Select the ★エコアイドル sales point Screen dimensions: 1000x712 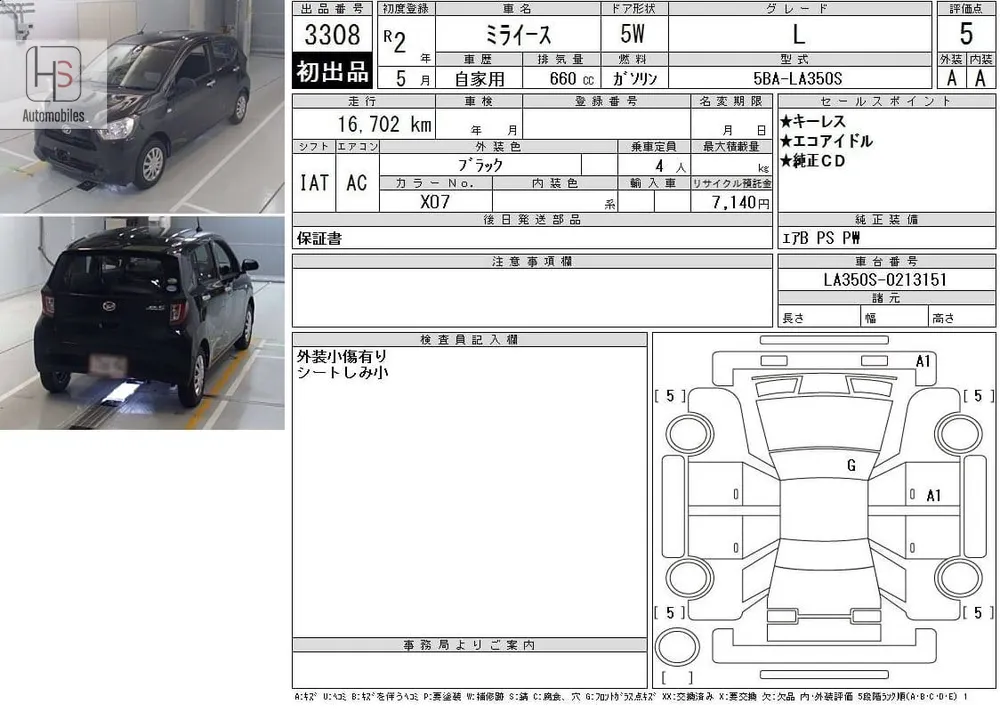(826, 141)
